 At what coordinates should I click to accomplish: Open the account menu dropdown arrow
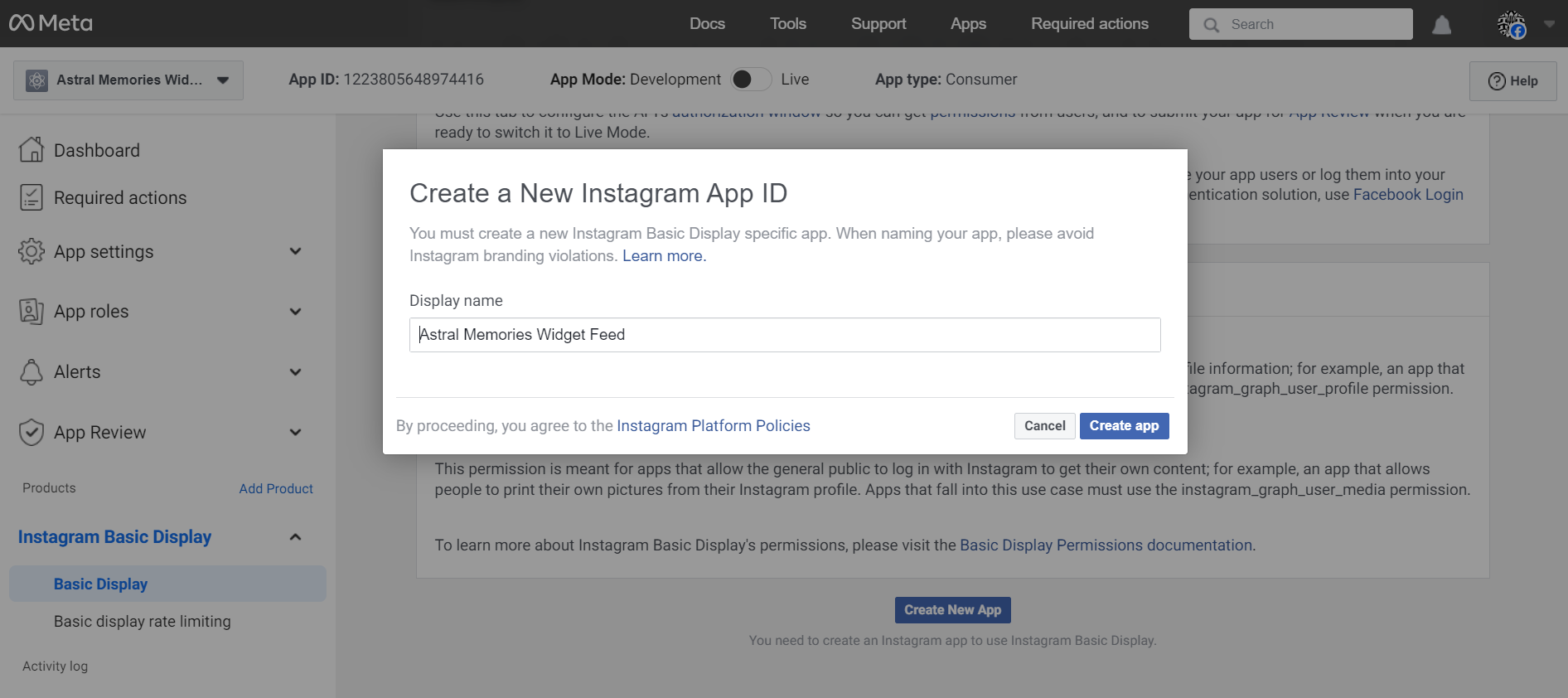click(1549, 24)
